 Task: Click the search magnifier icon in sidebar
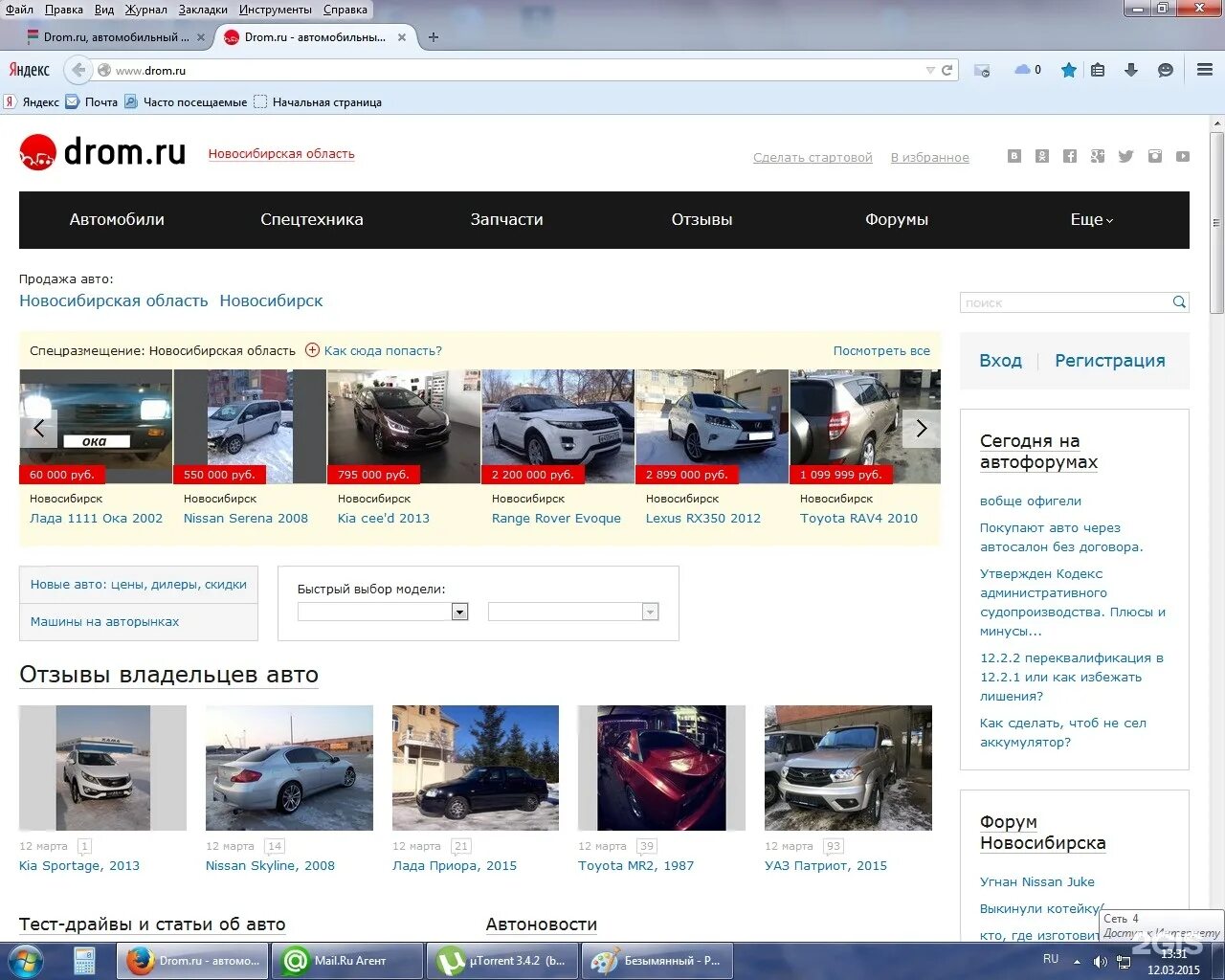point(1179,301)
